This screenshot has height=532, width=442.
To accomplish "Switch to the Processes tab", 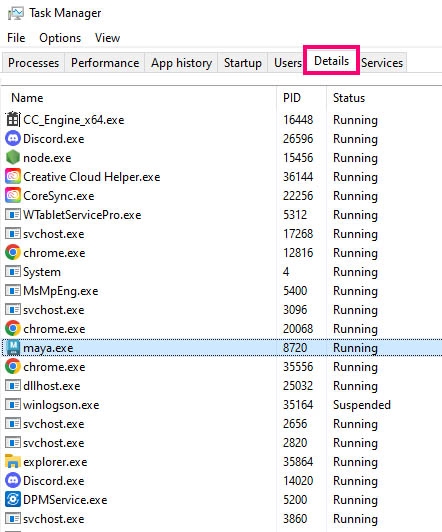I will 33,63.
